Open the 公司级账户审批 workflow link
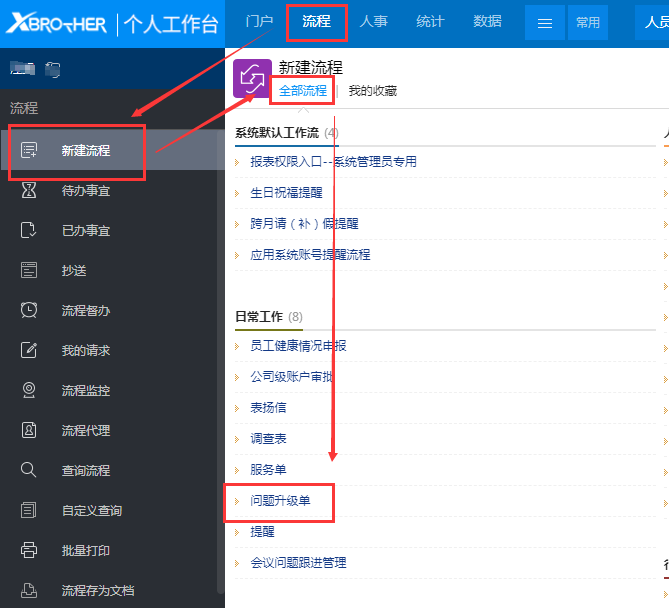Screen dimensions: 669x608 292,377
